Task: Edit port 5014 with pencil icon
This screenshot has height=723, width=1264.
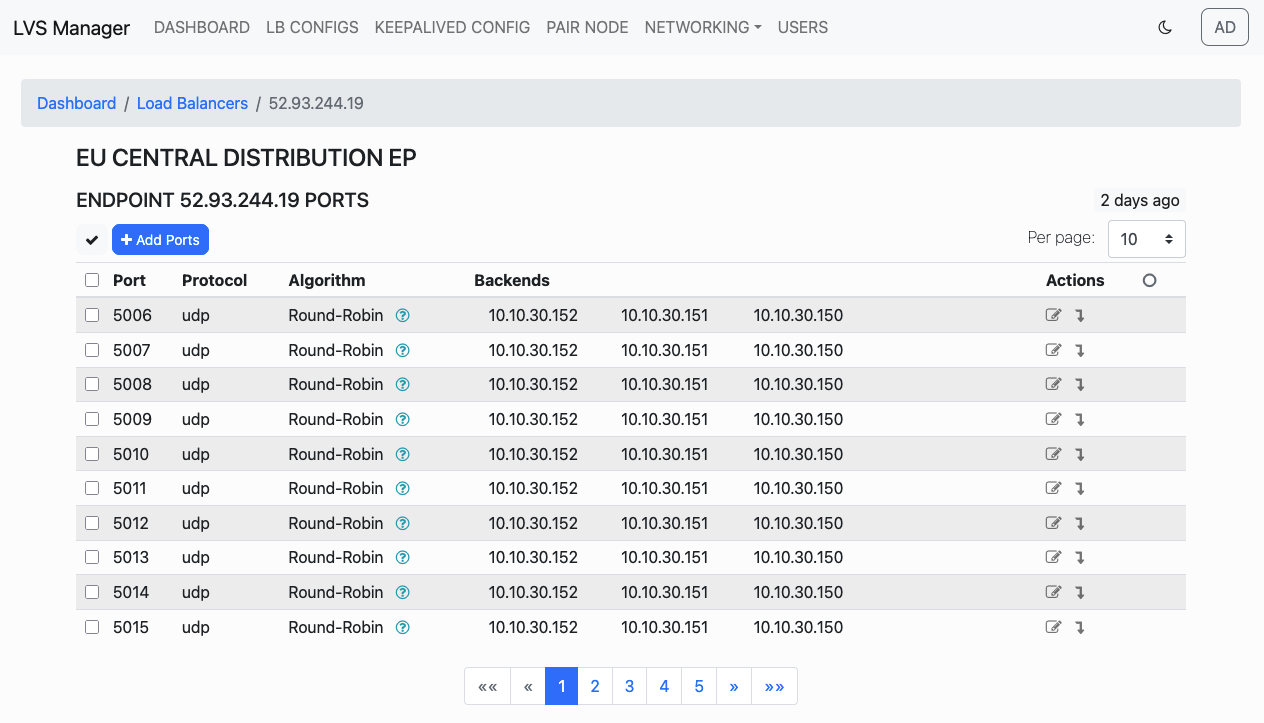Action: pyautogui.click(x=1053, y=592)
